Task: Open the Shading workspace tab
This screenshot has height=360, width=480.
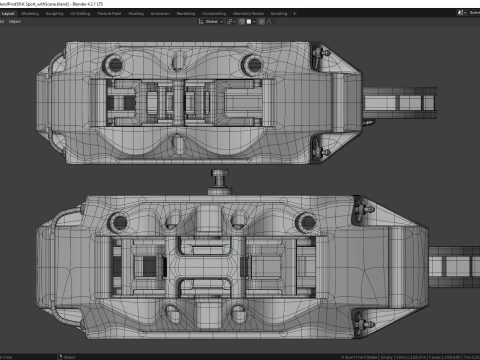Action: click(x=136, y=14)
